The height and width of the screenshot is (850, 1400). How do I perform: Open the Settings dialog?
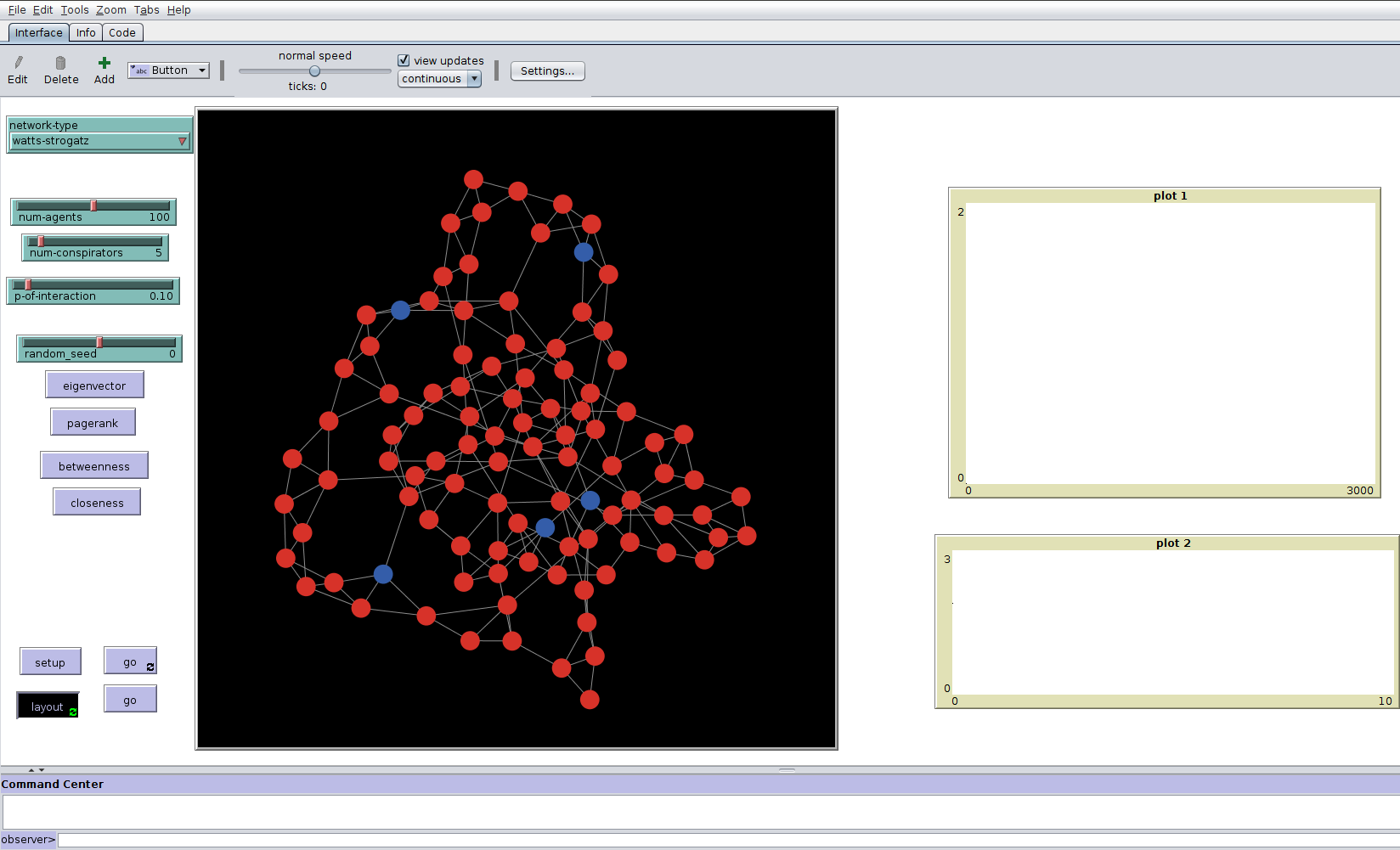pos(547,71)
